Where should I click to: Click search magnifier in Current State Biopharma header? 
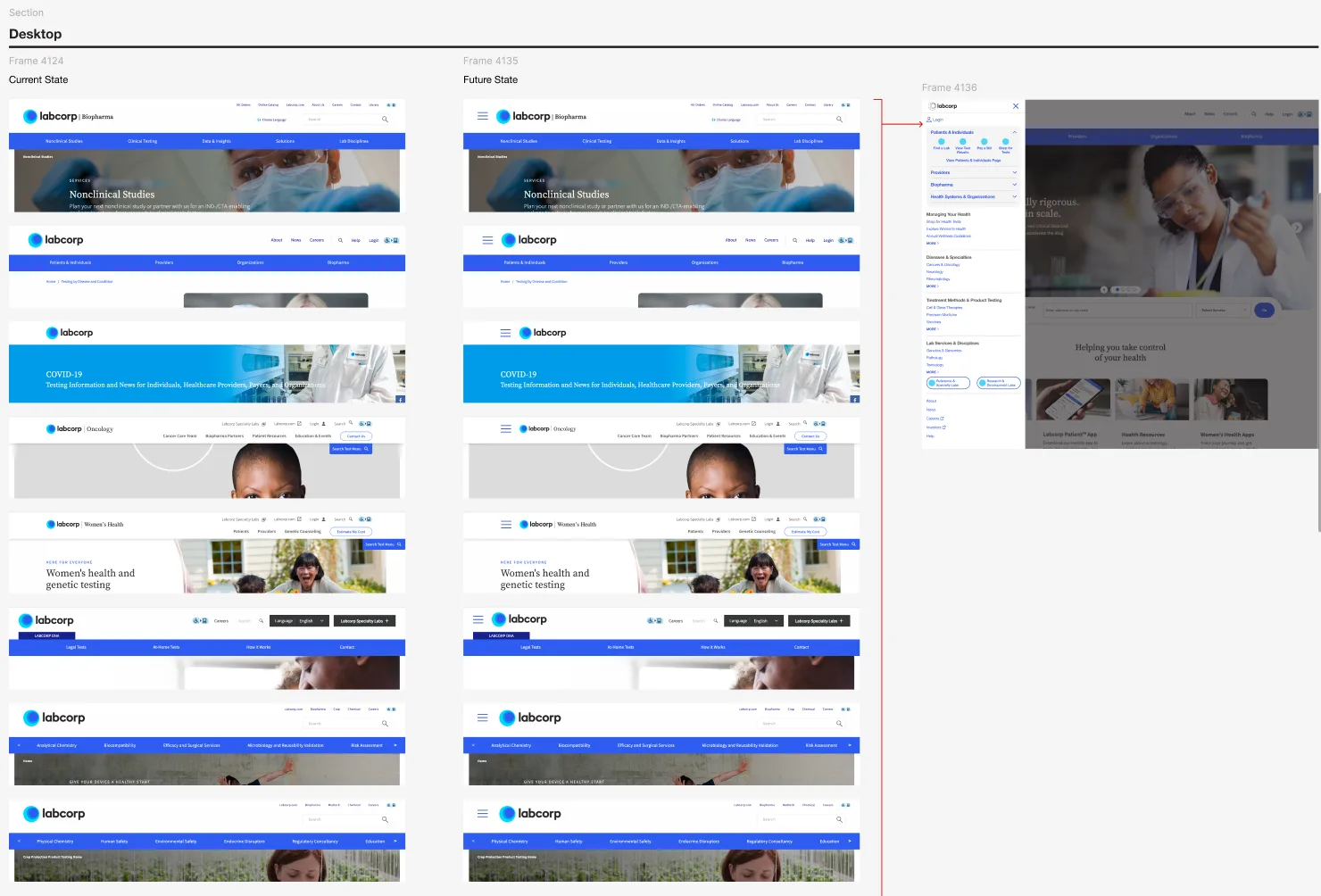(385, 119)
